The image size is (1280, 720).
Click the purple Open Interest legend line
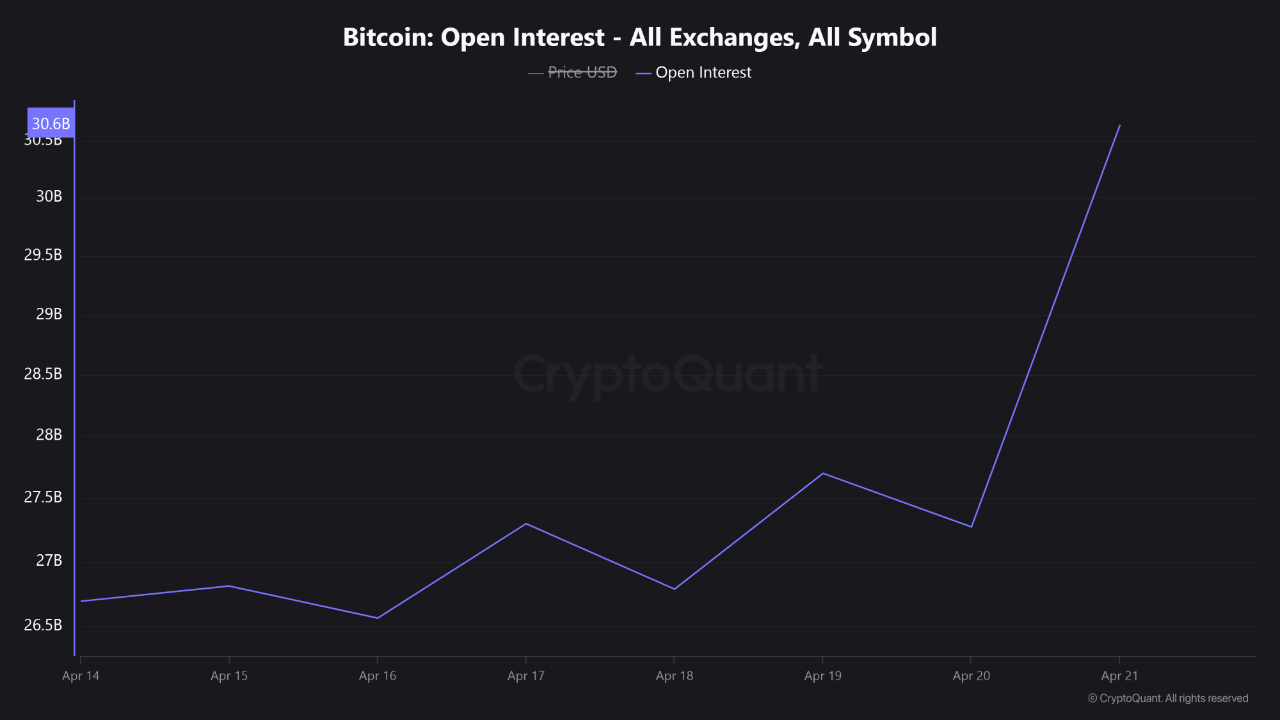643,72
